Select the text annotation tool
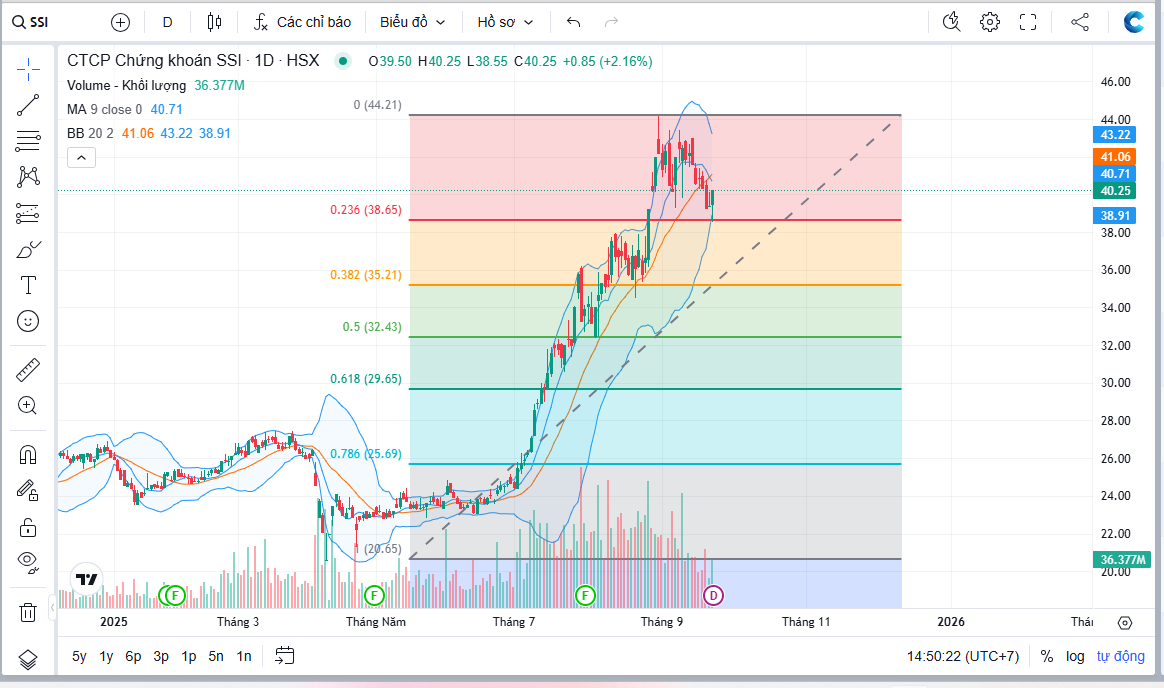 coord(28,286)
